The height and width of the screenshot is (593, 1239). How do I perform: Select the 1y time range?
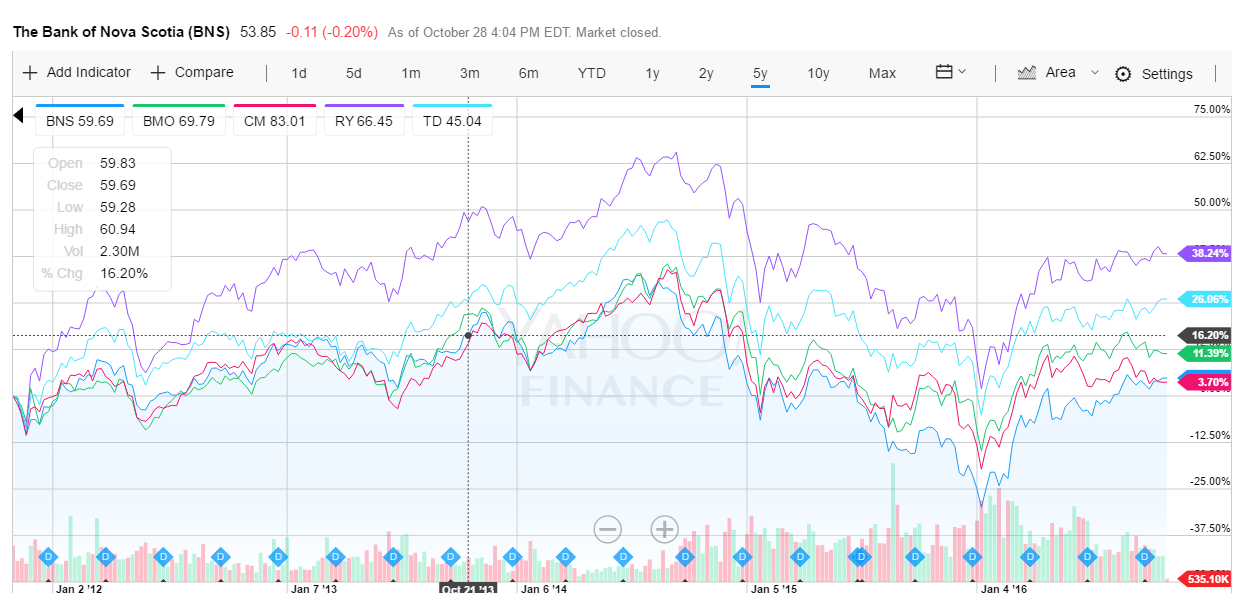coord(652,73)
